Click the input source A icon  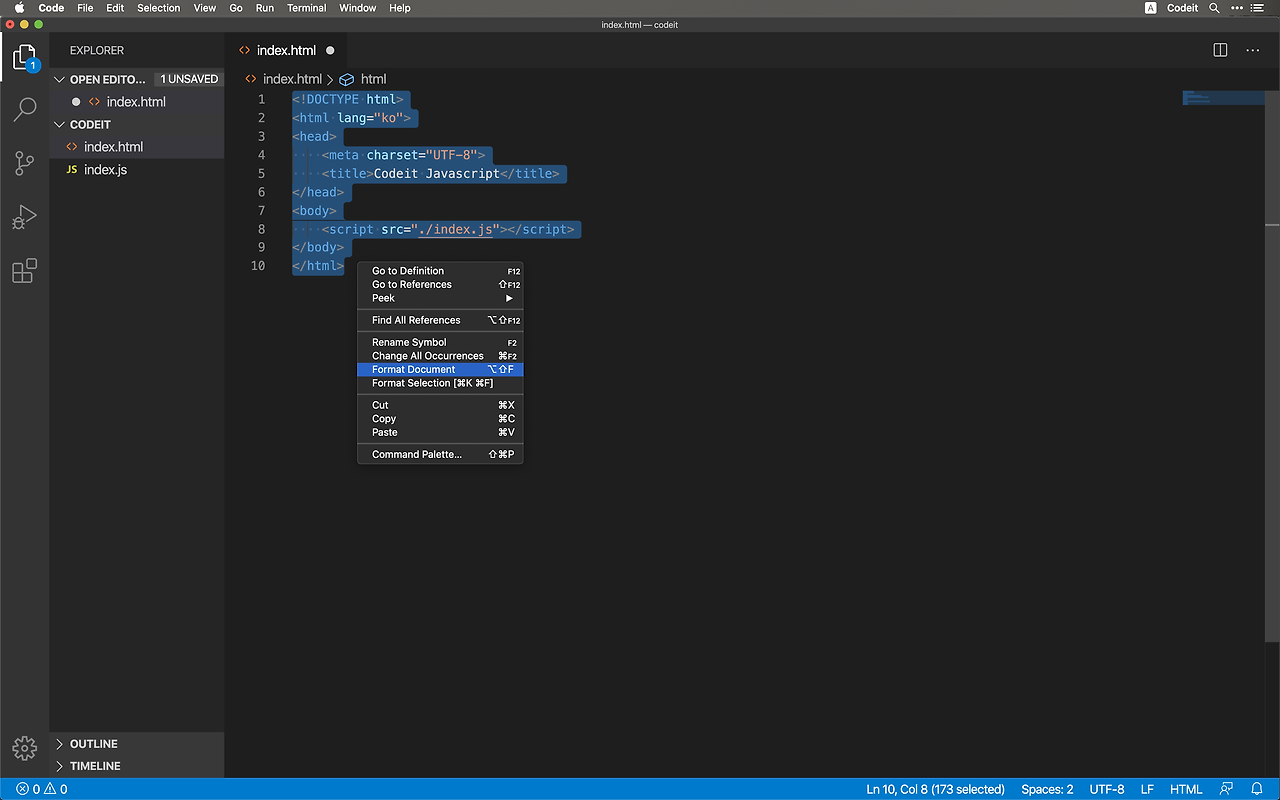(1150, 8)
